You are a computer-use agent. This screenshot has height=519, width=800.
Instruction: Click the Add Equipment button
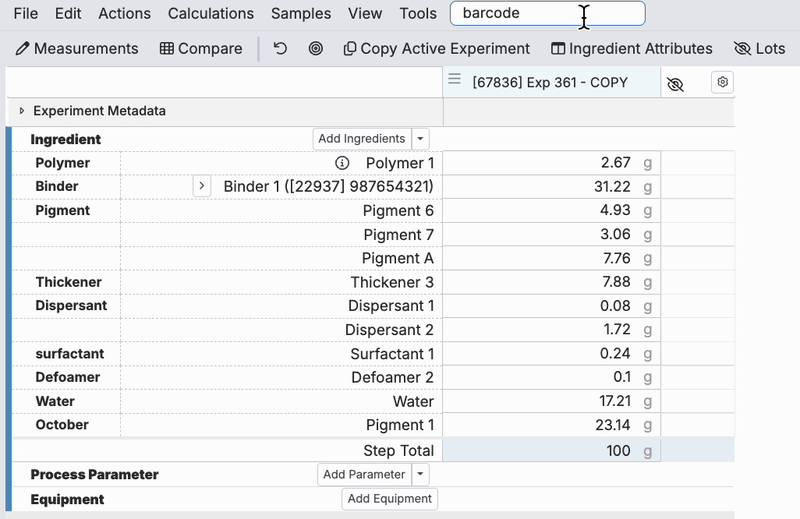pyautogui.click(x=390, y=499)
